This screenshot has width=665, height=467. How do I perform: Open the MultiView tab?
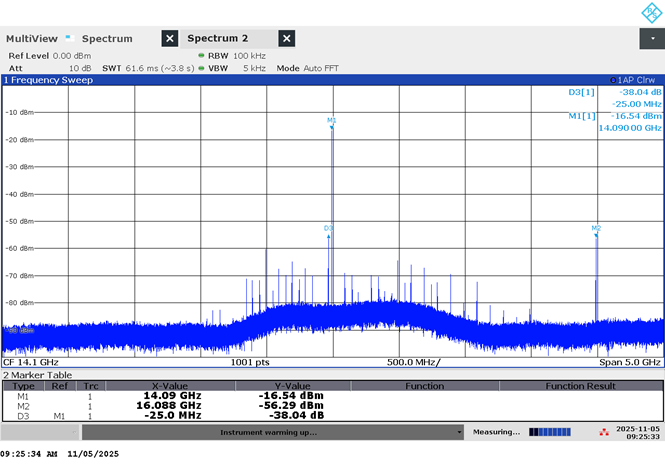pyautogui.click(x=32, y=39)
